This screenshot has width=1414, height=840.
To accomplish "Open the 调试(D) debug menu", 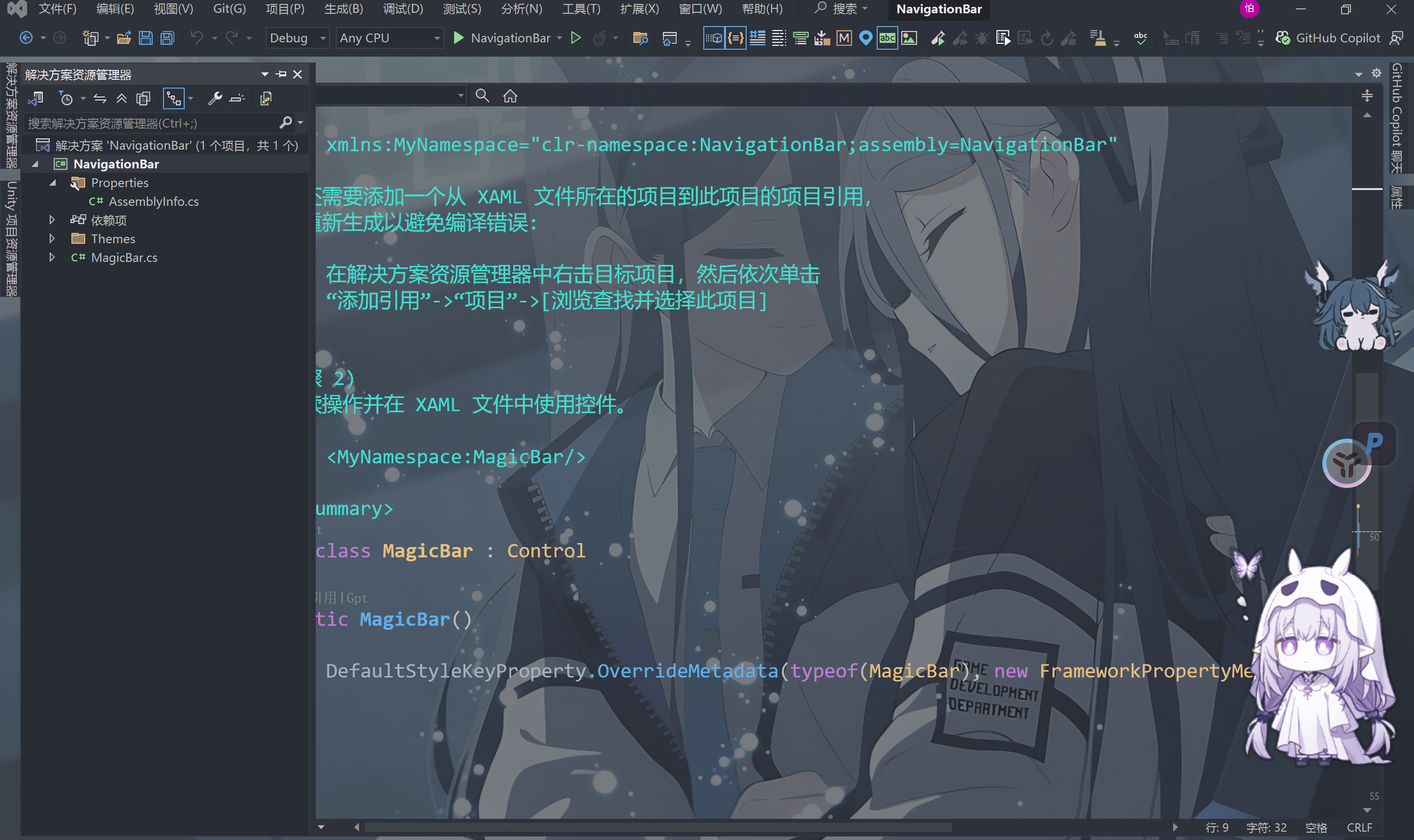I will pyautogui.click(x=402, y=9).
